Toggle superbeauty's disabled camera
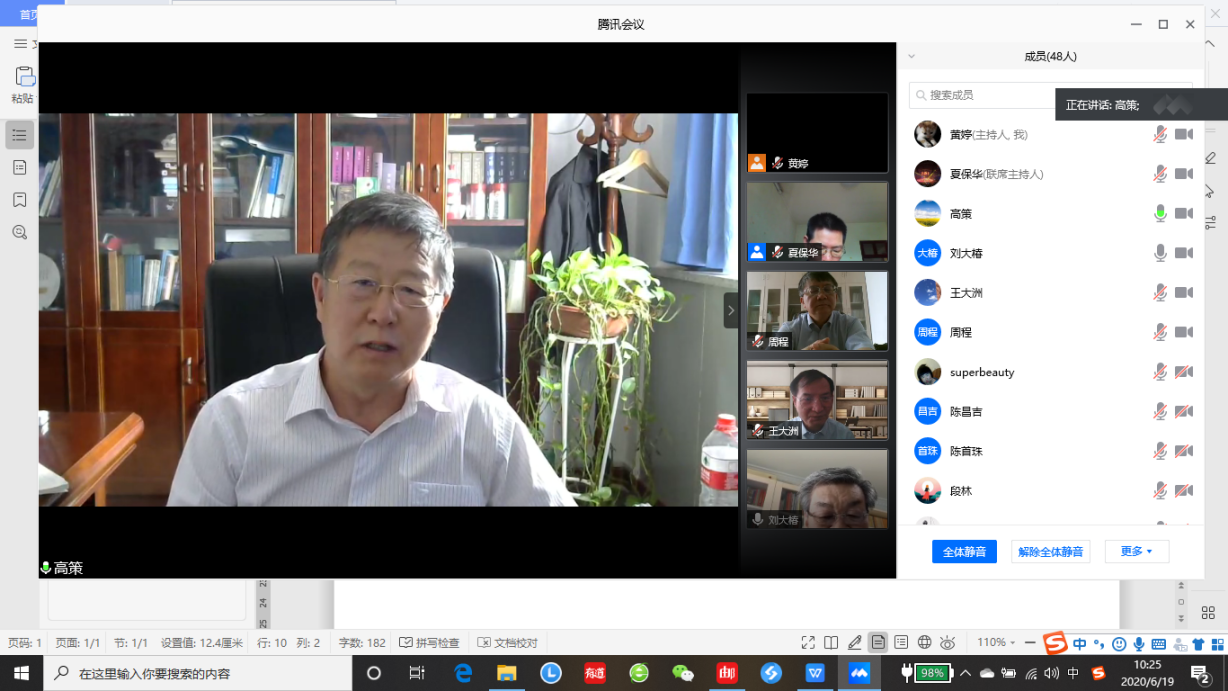 tap(1184, 372)
